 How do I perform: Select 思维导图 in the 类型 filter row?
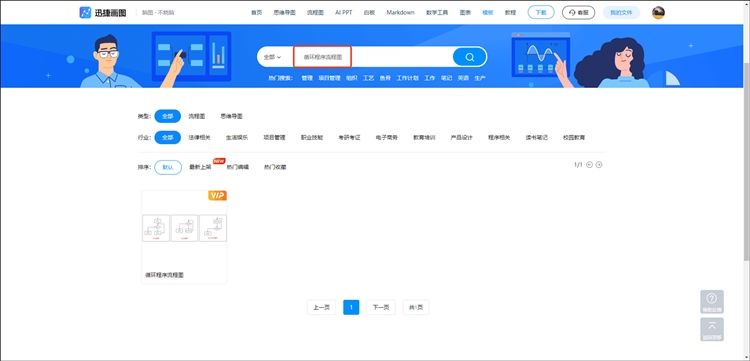pyautogui.click(x=232, y=116)
